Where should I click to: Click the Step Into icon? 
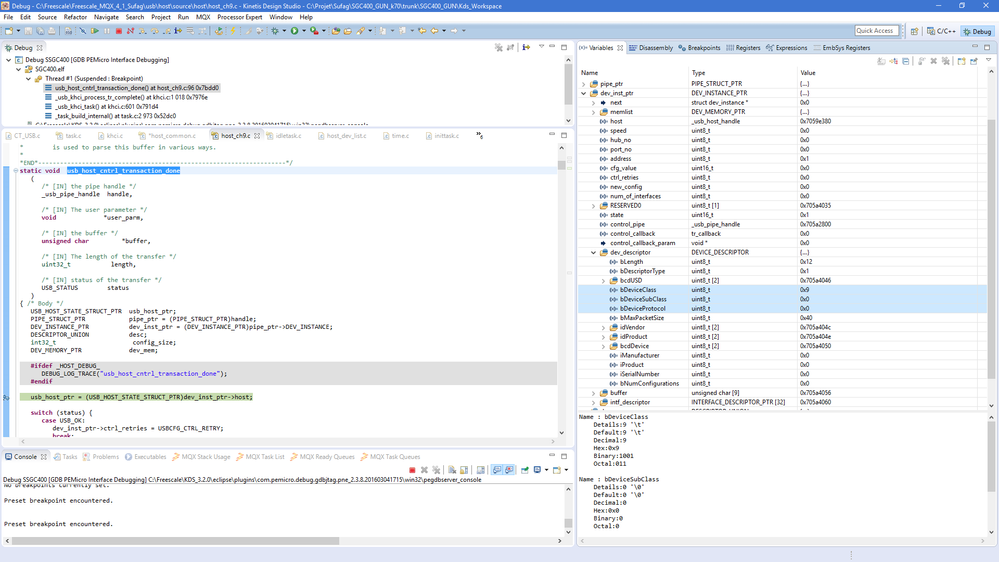click(142, 31)
